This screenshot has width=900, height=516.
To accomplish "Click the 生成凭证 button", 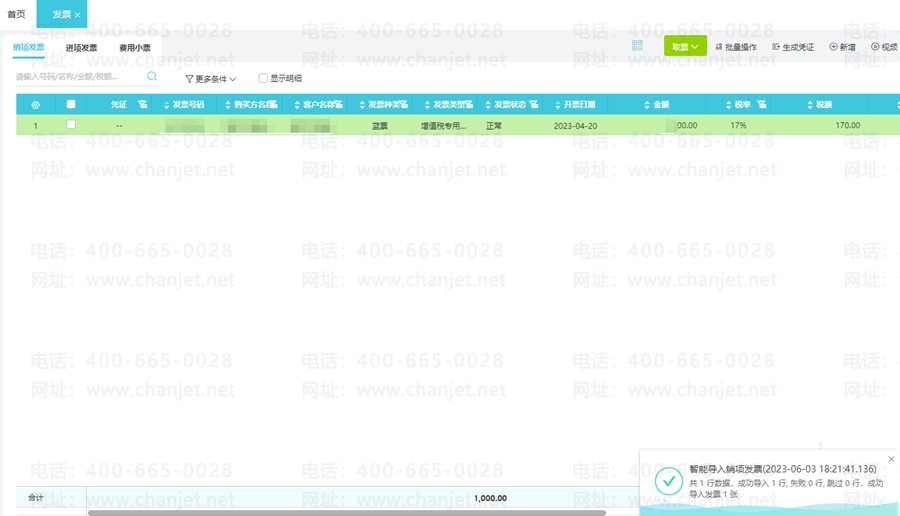I will point(793,47).
